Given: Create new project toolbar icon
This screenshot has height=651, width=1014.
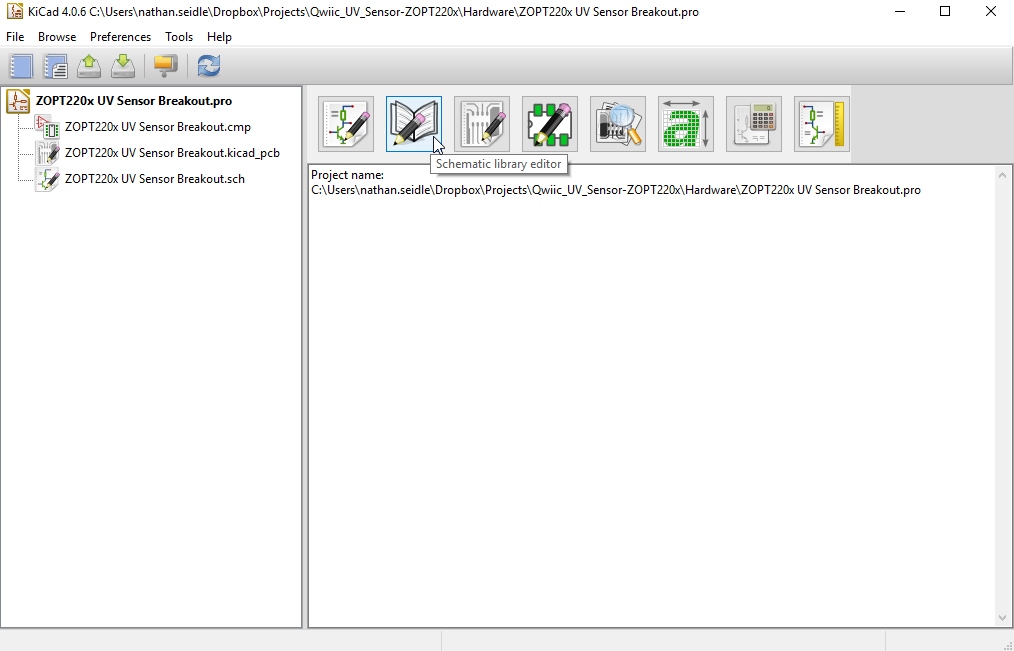Looking at the screenshot, I should [21, 66].
